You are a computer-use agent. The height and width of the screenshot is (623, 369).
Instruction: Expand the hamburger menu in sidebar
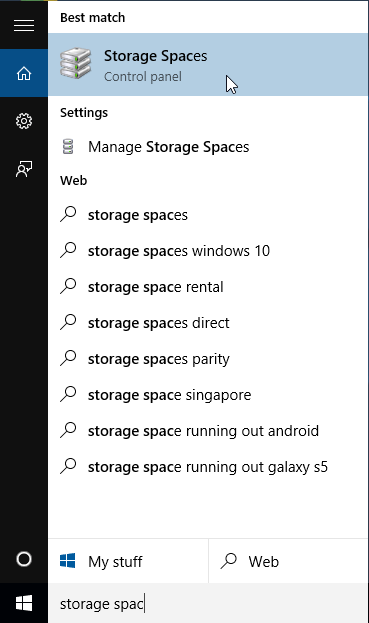(24, 25)
